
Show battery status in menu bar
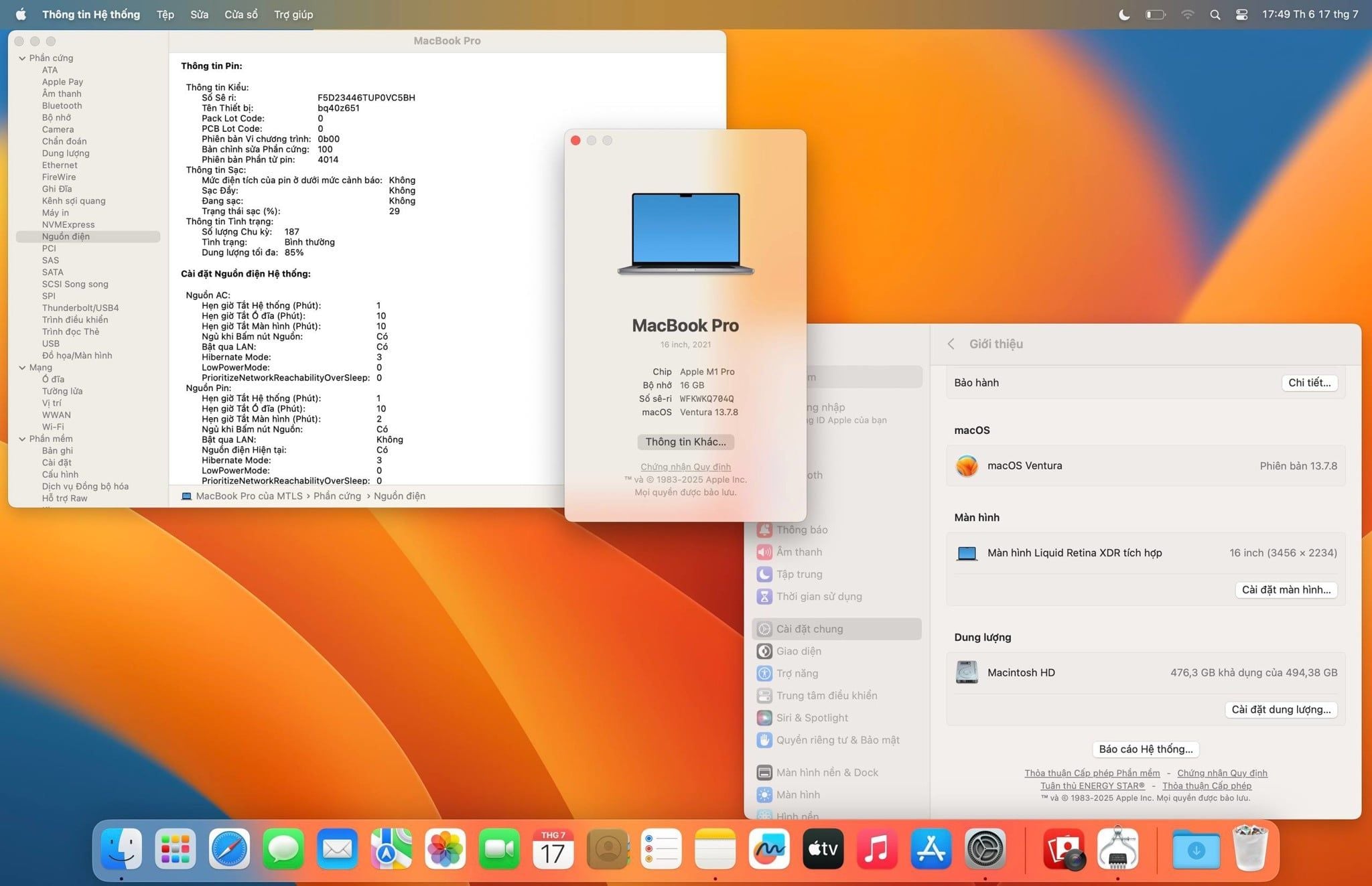(1156, 14)
